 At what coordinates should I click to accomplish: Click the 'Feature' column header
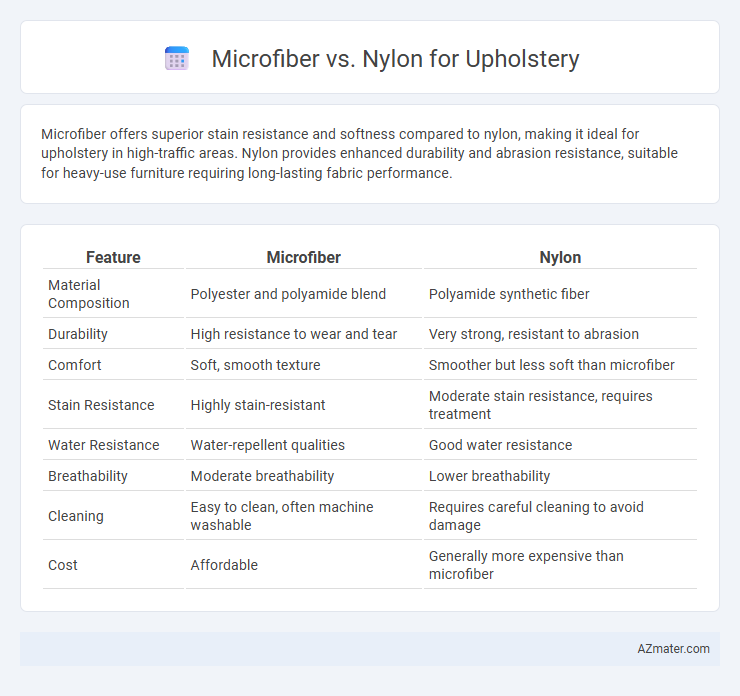(113, 257)
